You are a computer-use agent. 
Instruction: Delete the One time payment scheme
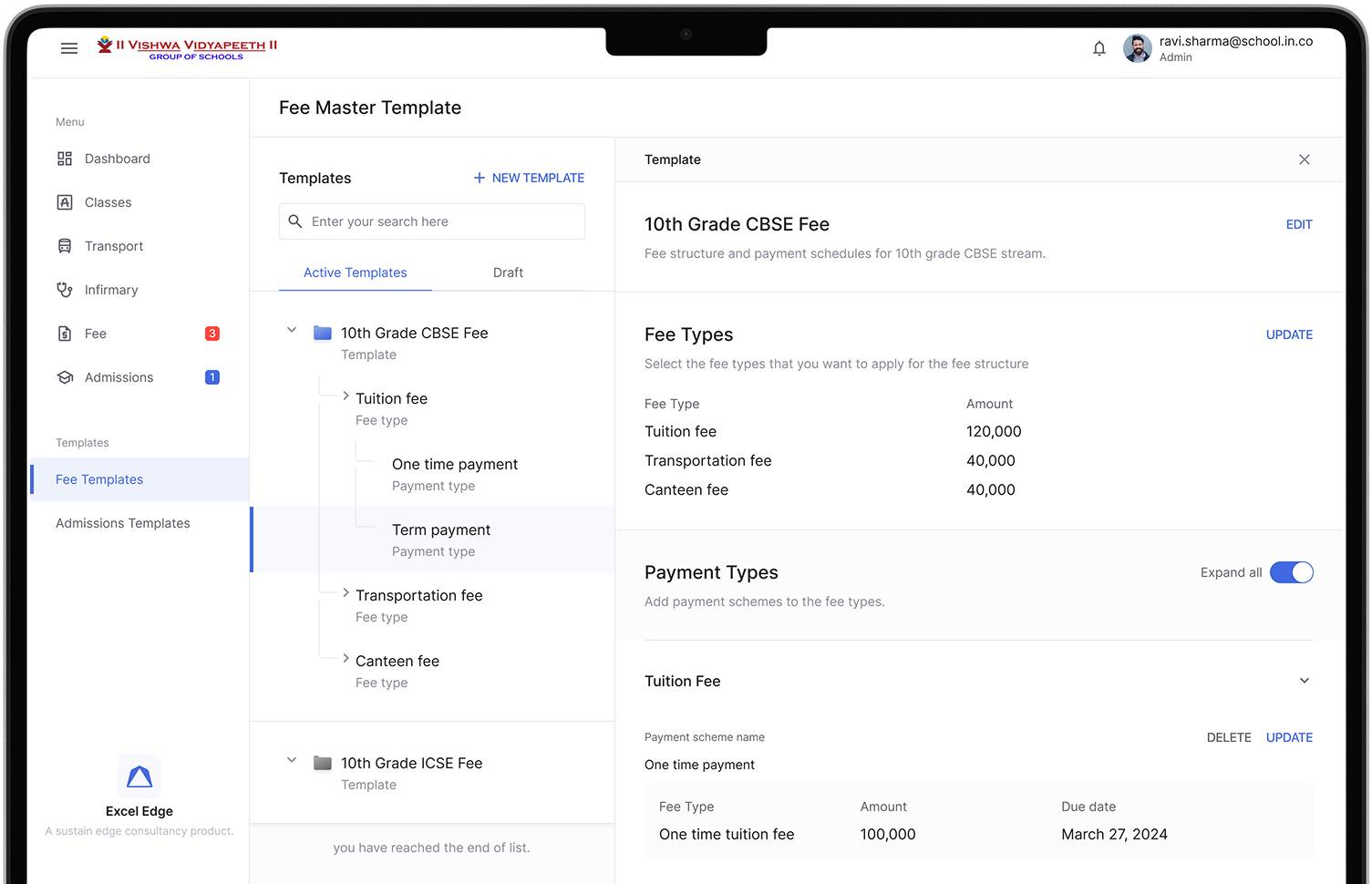[1229, 737]
